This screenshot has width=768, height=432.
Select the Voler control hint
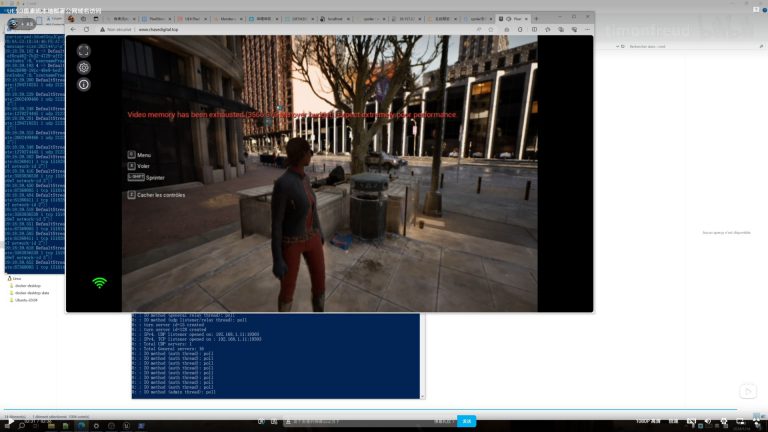[139, 166]
